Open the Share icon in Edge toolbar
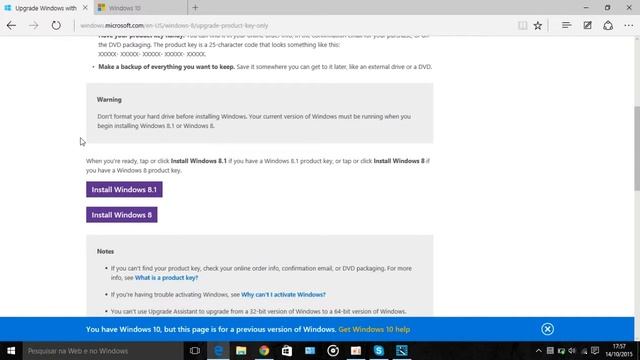Viewport: 640px width, 360px height. pos(608,25)
